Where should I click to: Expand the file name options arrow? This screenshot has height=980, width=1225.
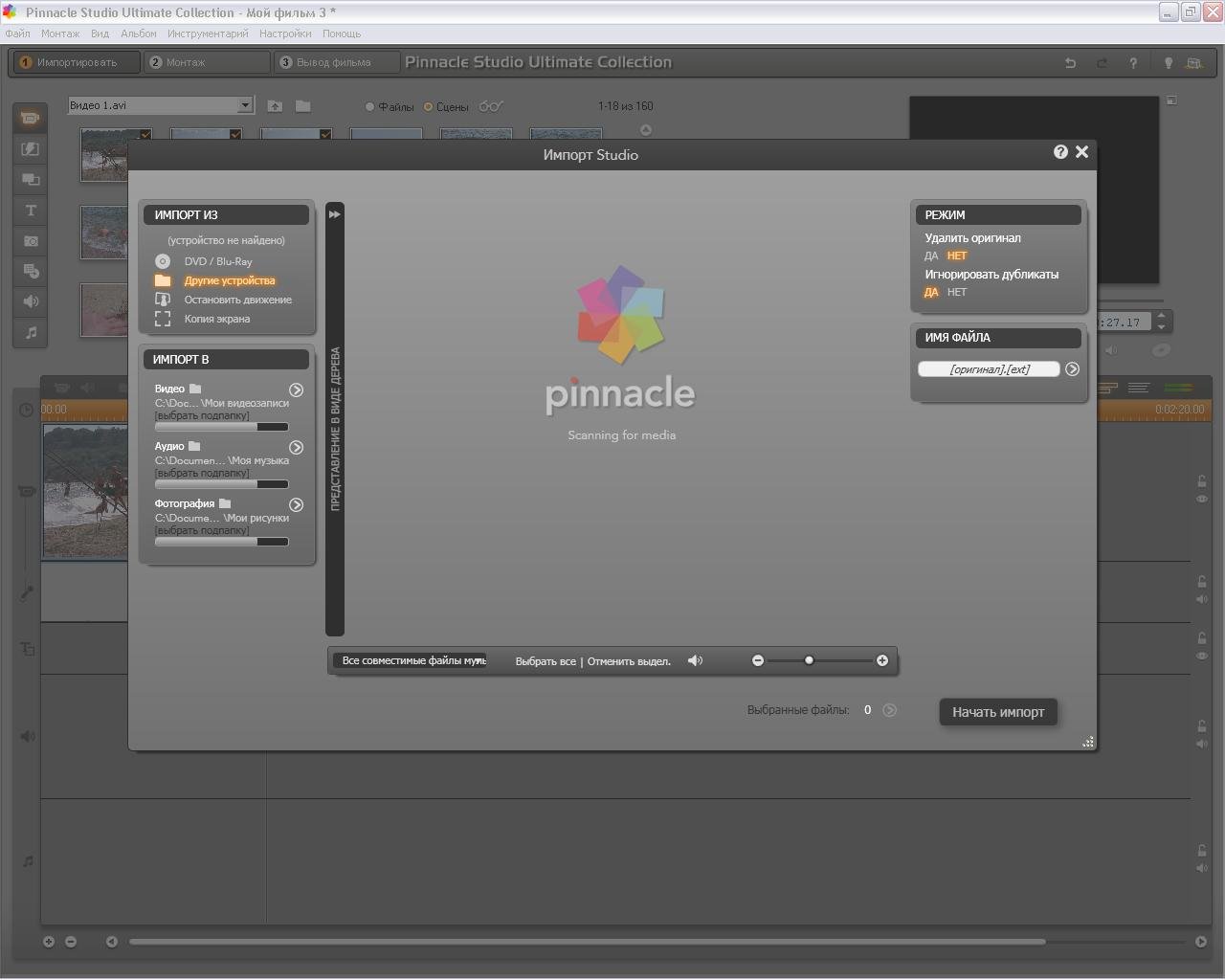[x=1072, y=369]
